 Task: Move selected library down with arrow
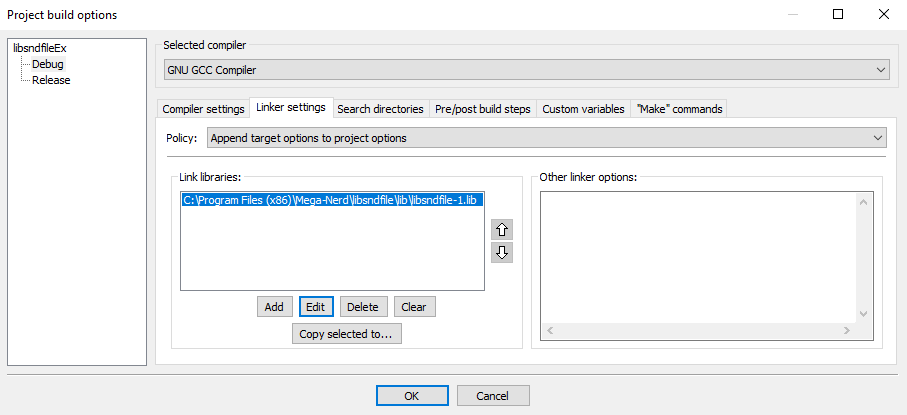[x=502, y=252]
